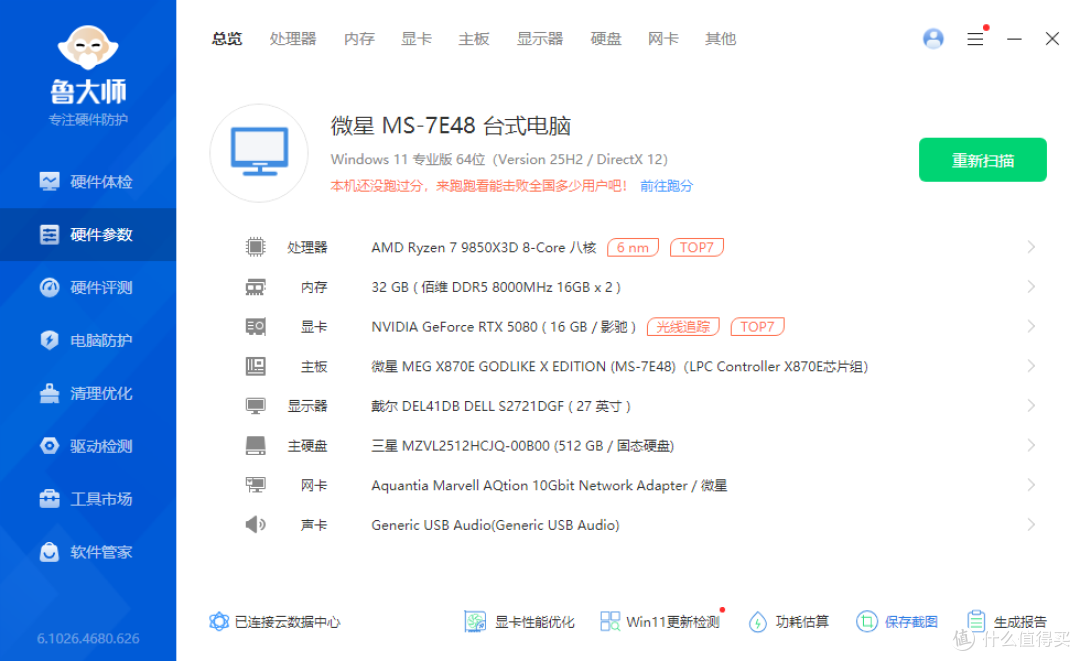Click the 硬件体检 monitor icon
This screenshot has height=661, width=1080.
pyautogui.click(x=50, y=182)
